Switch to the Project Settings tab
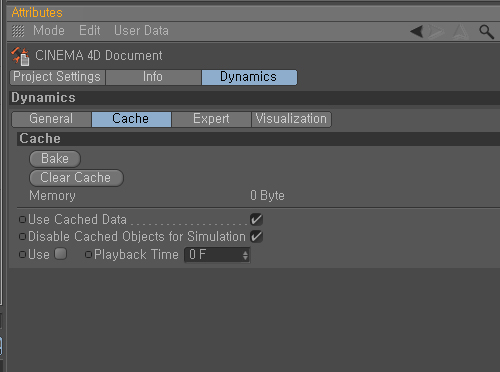The image size is (500, 372). coord(57,77)
